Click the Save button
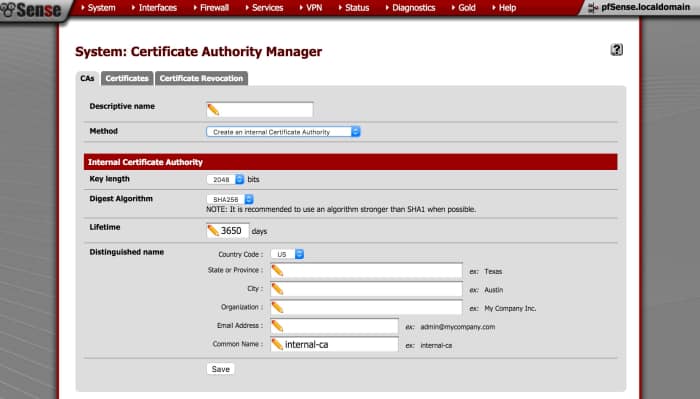Viewport: 700px width, 399px height. pos(221,369)
